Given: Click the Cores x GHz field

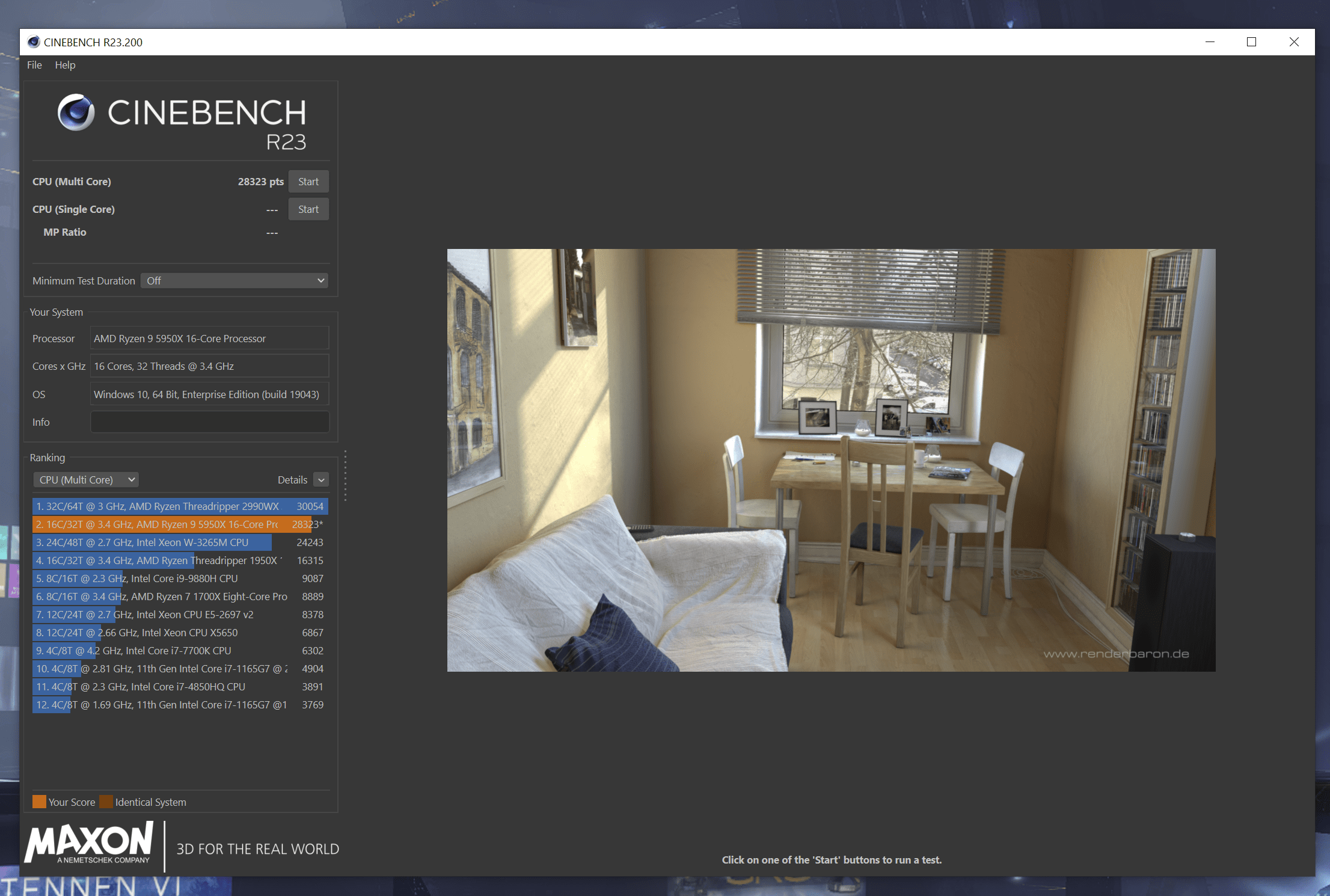Looking at the screenshot, I should point(210,366).
